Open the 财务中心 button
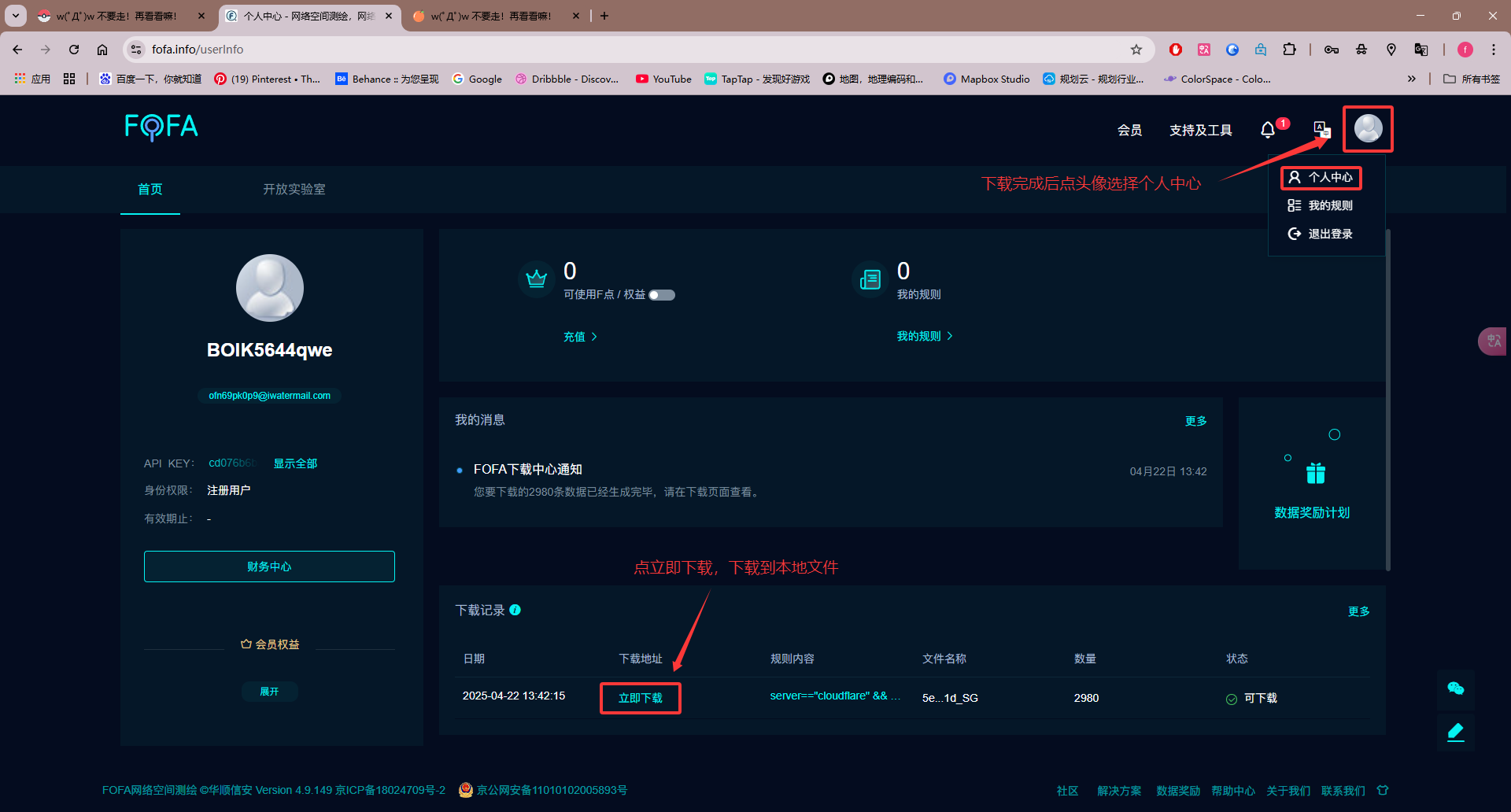Image resolution: width=1511 pixels, height=812 pixels. coord(269,567)
